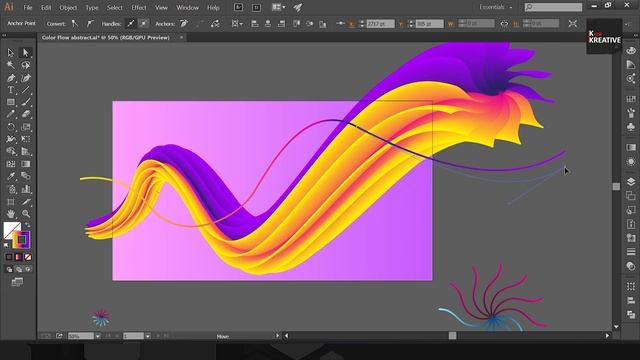Open the Color panel in right dock
Image resolution: width=640 pixels, height=360 pixels.
tap(631, 51)
